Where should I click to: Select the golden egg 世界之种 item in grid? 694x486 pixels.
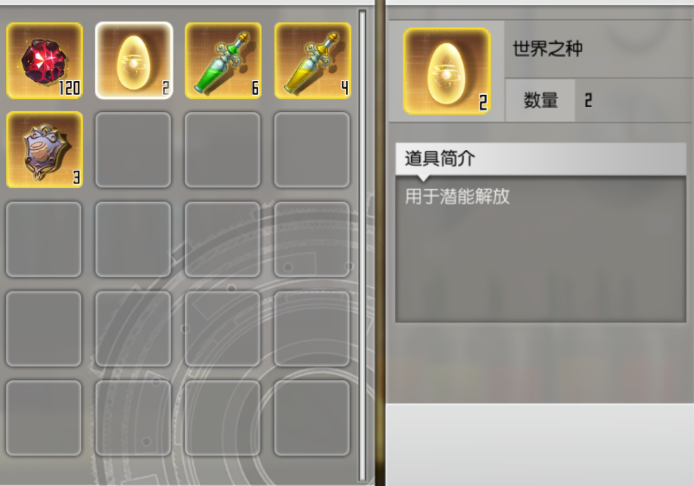point(134,61)
